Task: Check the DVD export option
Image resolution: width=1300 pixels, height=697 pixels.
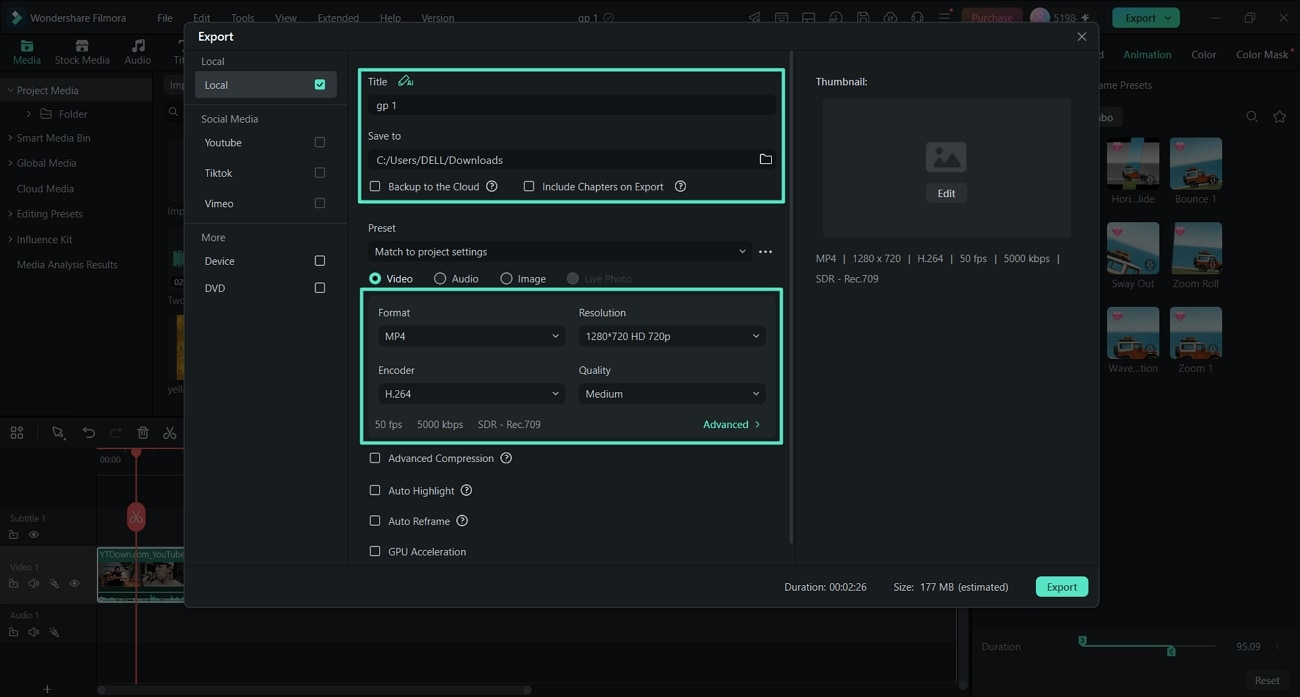Action: (320, 288)
